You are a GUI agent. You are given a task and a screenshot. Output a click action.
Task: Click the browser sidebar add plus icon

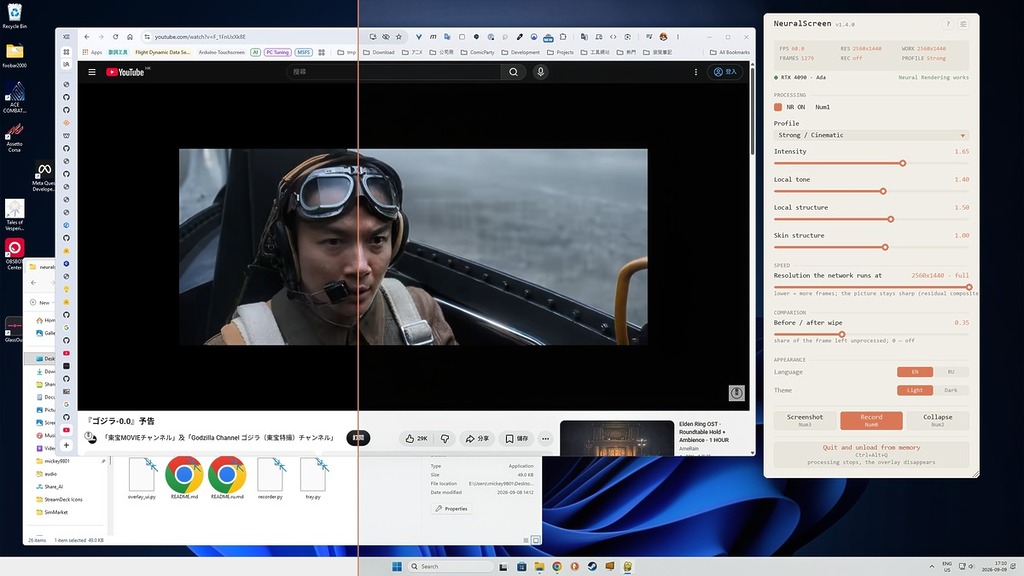pos(66,445)
